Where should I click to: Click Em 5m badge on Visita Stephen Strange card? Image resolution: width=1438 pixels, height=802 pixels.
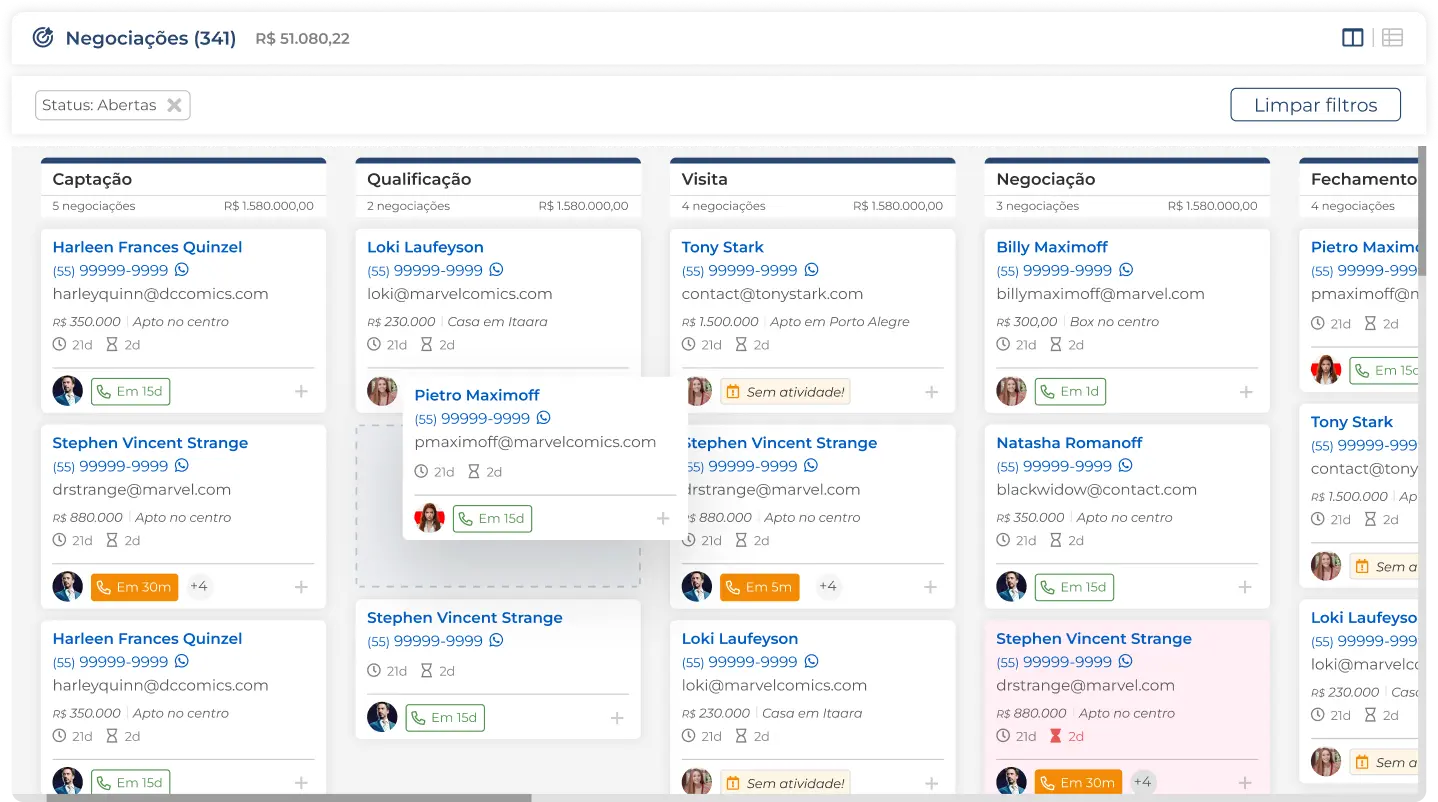pos(760,587)
